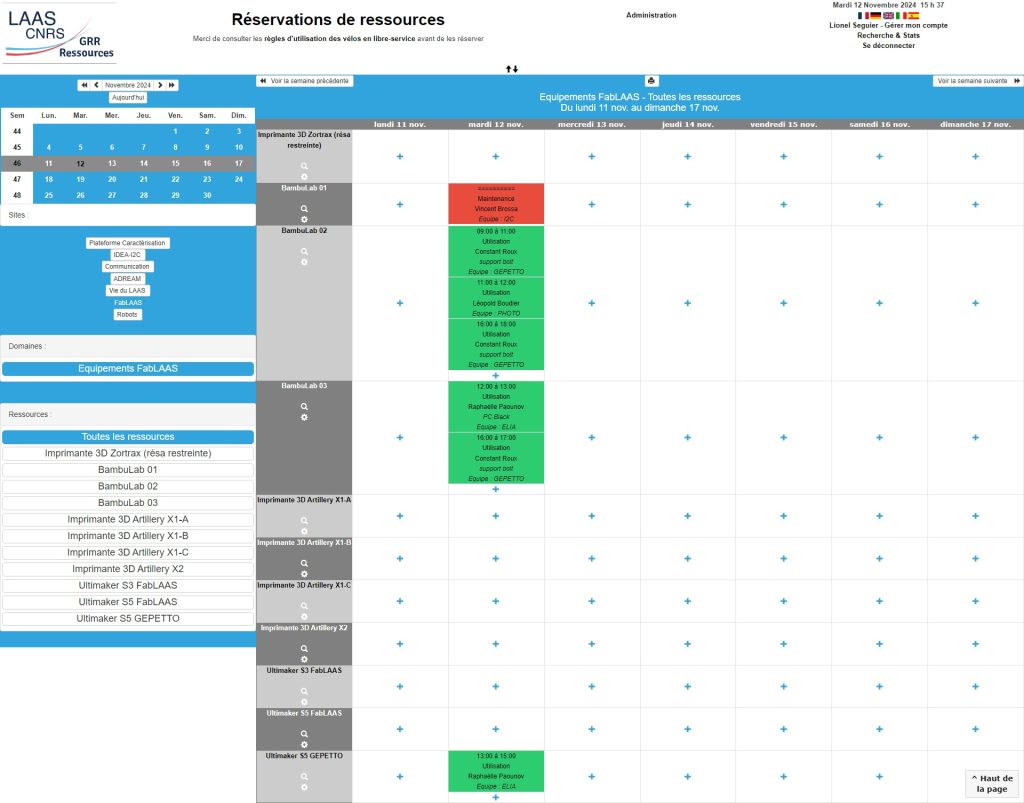Image resolution: width=1024 pixels, height=803 pixels.
Task: View the next week
Action: point(978,81)
